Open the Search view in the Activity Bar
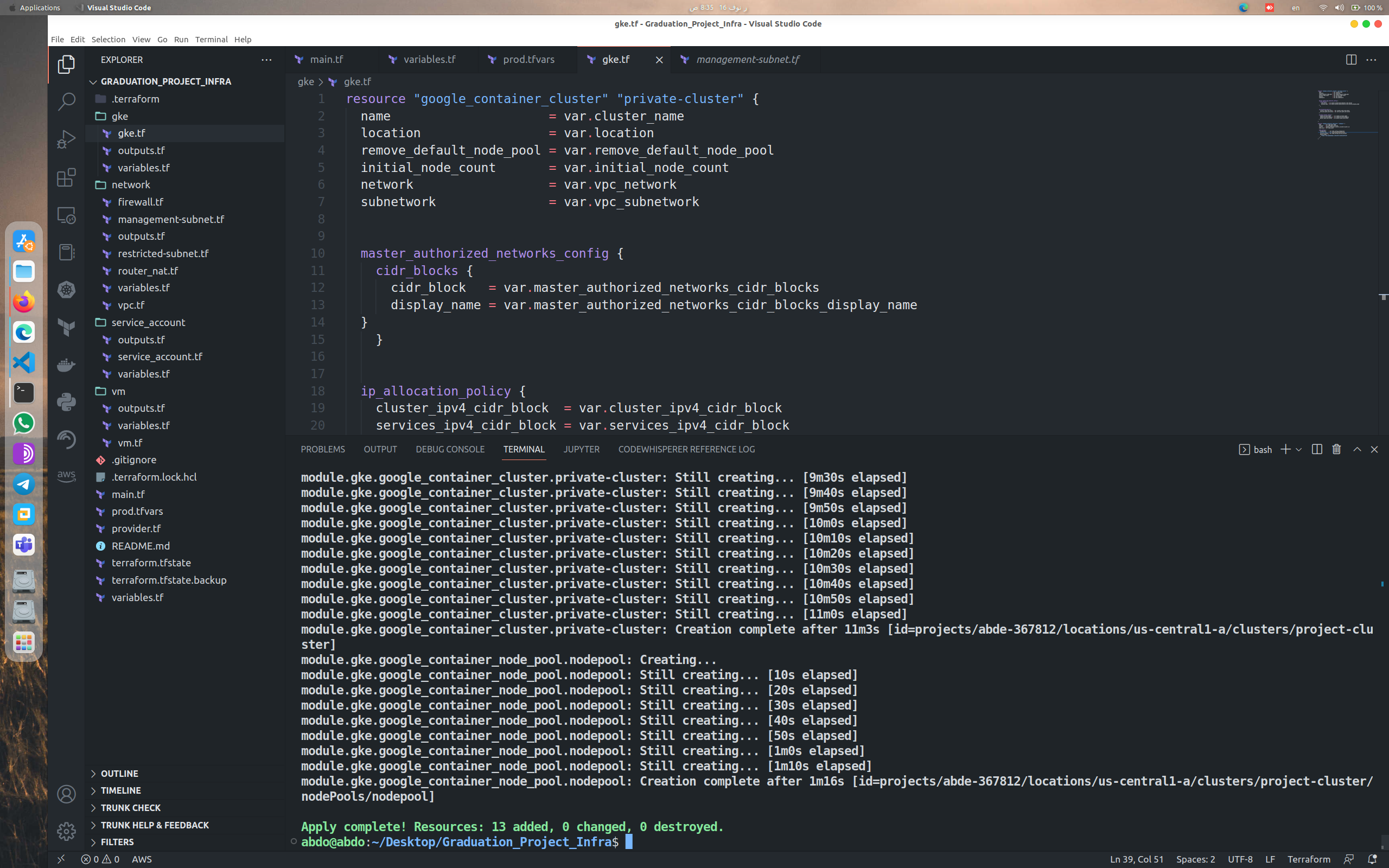1389x868 pixels. (66, 101)
